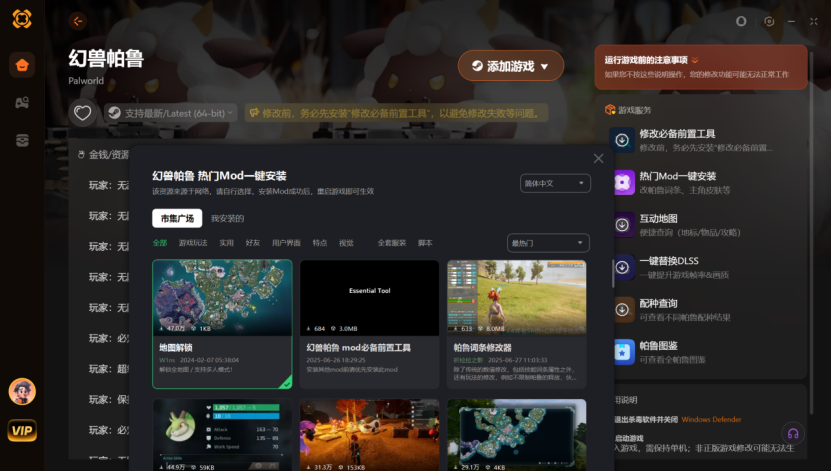The height and width of the screenshot is (471, 831).
Task: Open the campfire scene mod thumbnail
Action: coord(369,435)
